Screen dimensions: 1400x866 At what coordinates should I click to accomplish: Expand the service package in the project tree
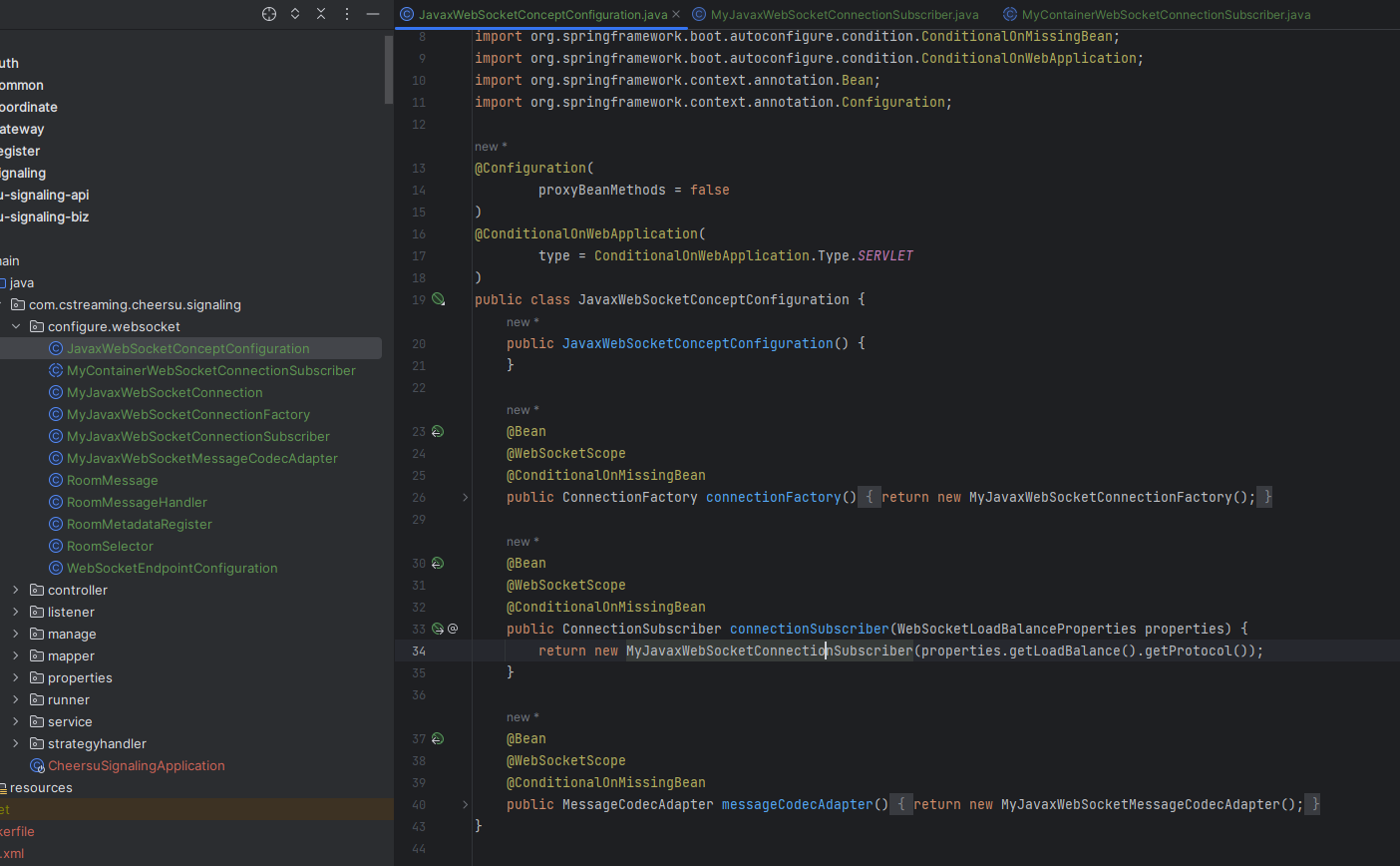tap(17, 721)
